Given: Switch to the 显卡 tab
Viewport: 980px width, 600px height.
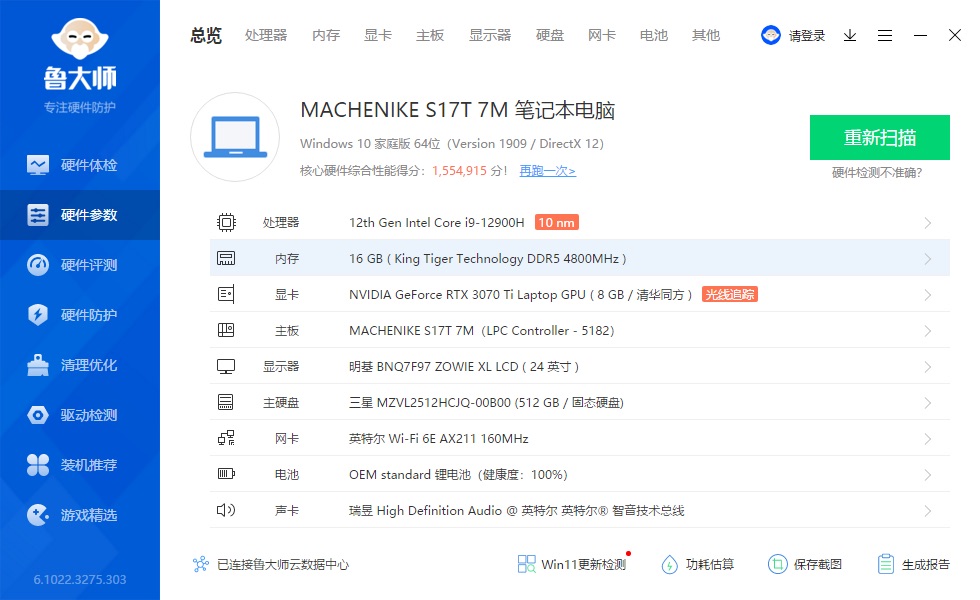Looking at the screenshot, I should coord(378,36).
